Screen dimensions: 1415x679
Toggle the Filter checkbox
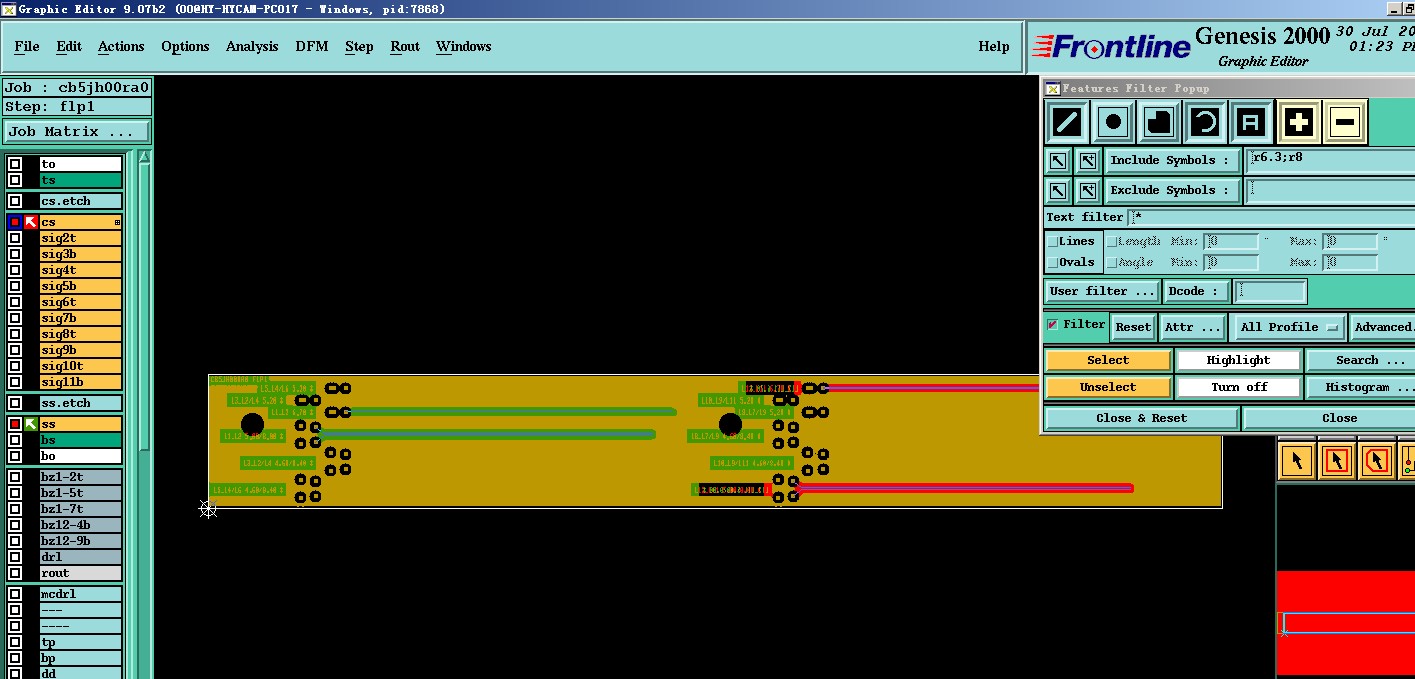coord(1053,325)
